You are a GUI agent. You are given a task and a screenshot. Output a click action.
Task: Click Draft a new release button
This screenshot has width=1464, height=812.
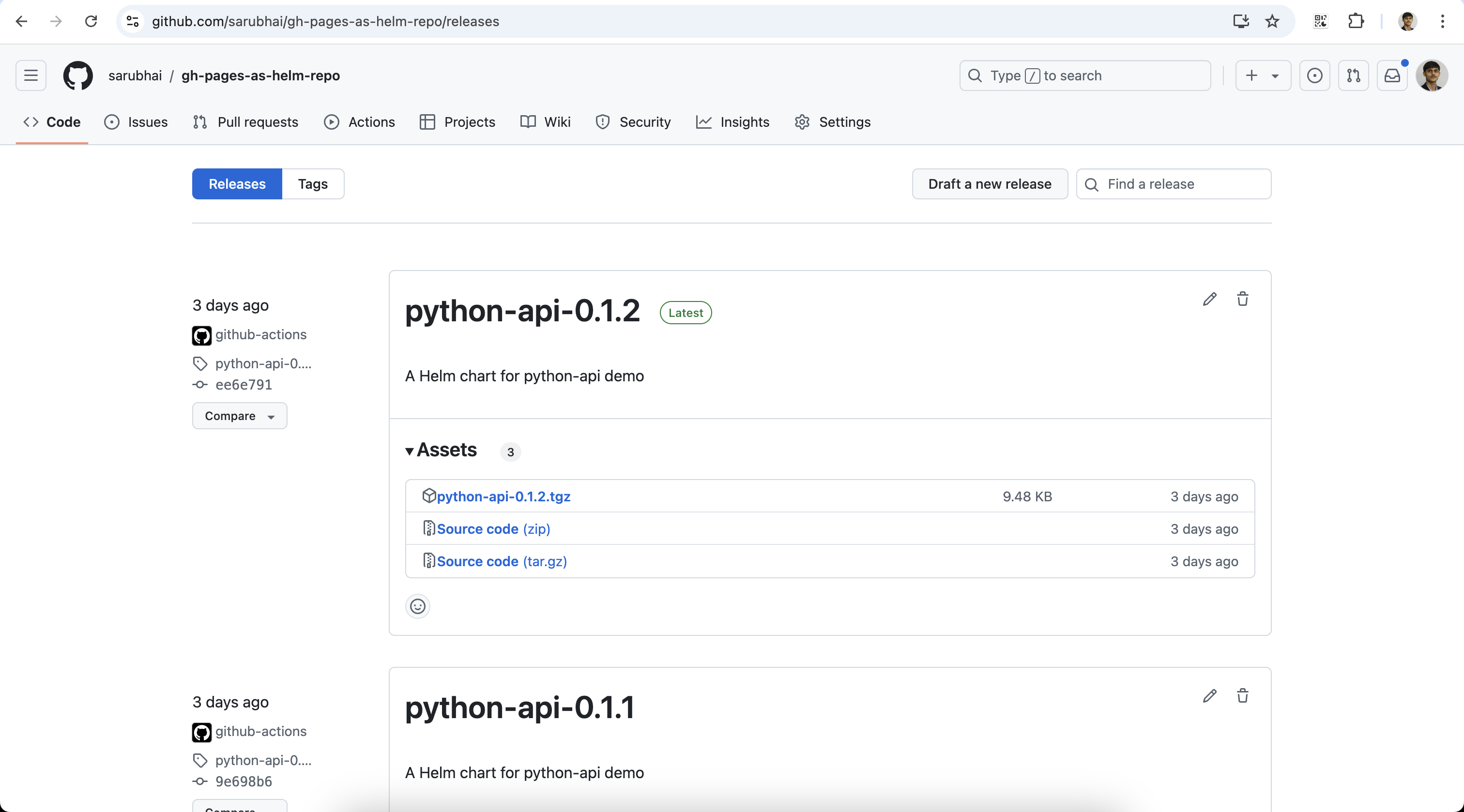[x=990, y=184]
